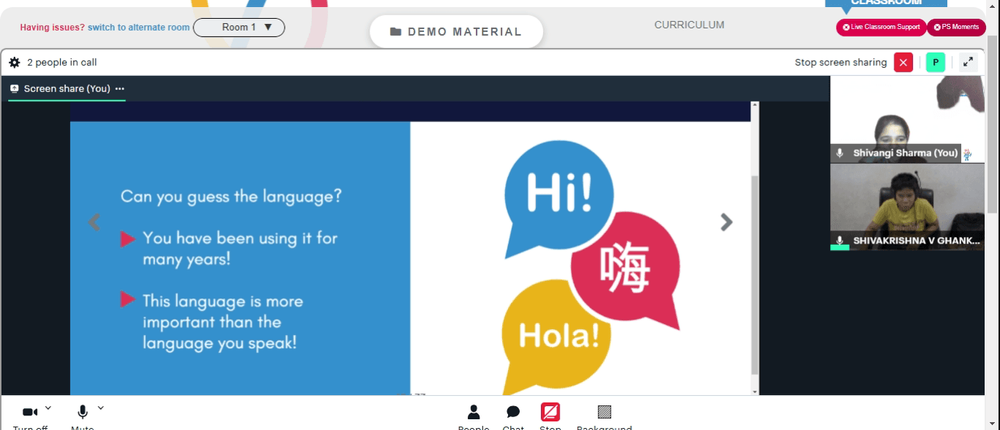Click 'This language is more important' bullet text
This screenshot has height=430, width=1000.
[223, 322]
